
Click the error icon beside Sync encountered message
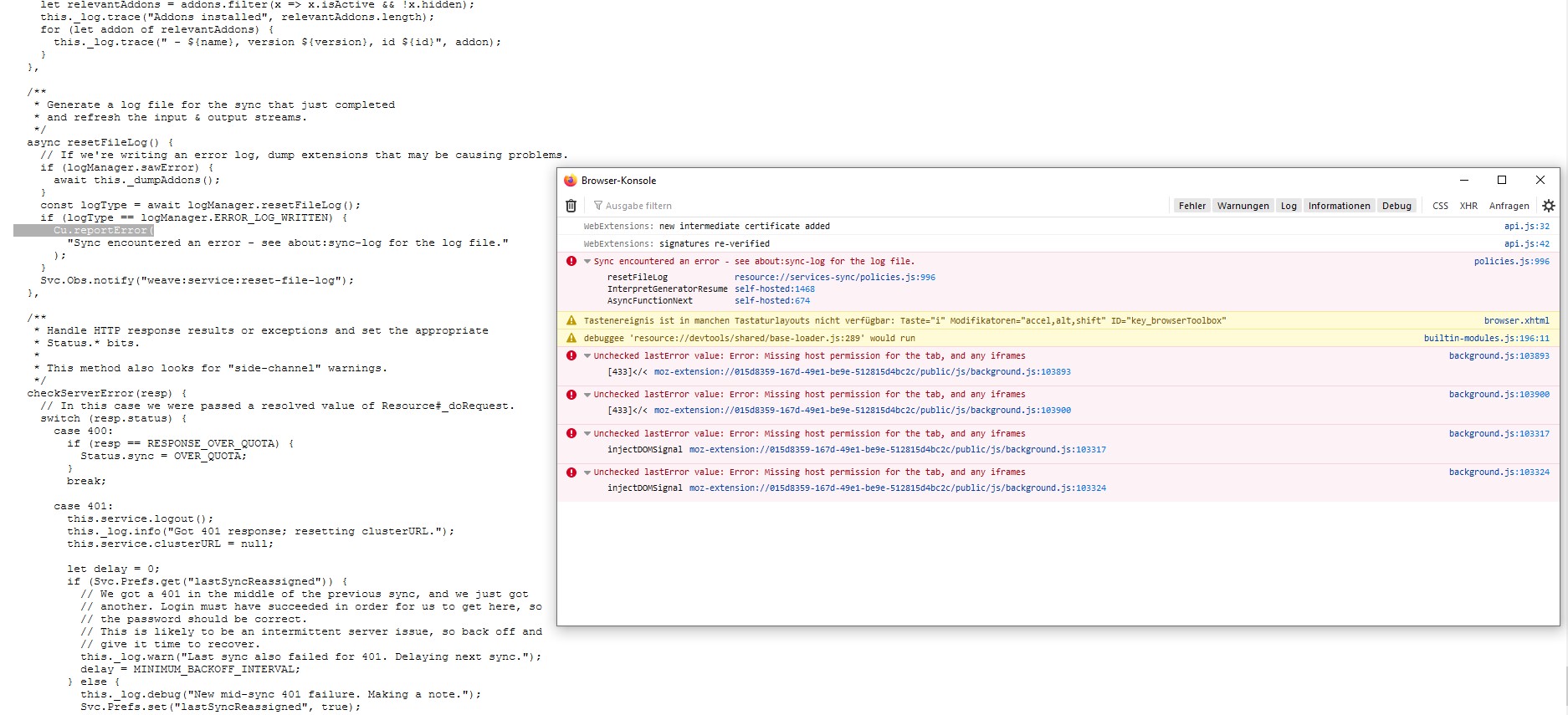point(571,262)
